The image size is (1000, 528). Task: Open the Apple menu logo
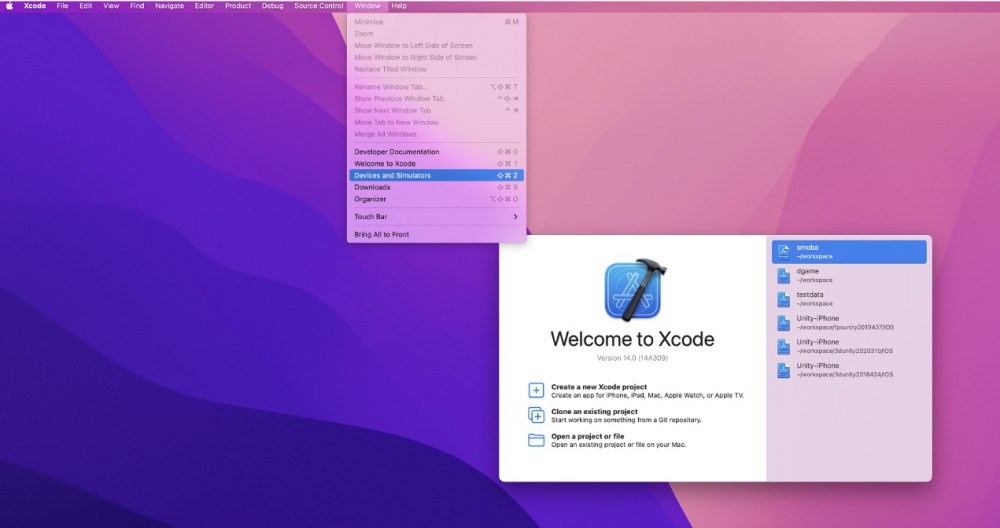(x=9, y=6)
